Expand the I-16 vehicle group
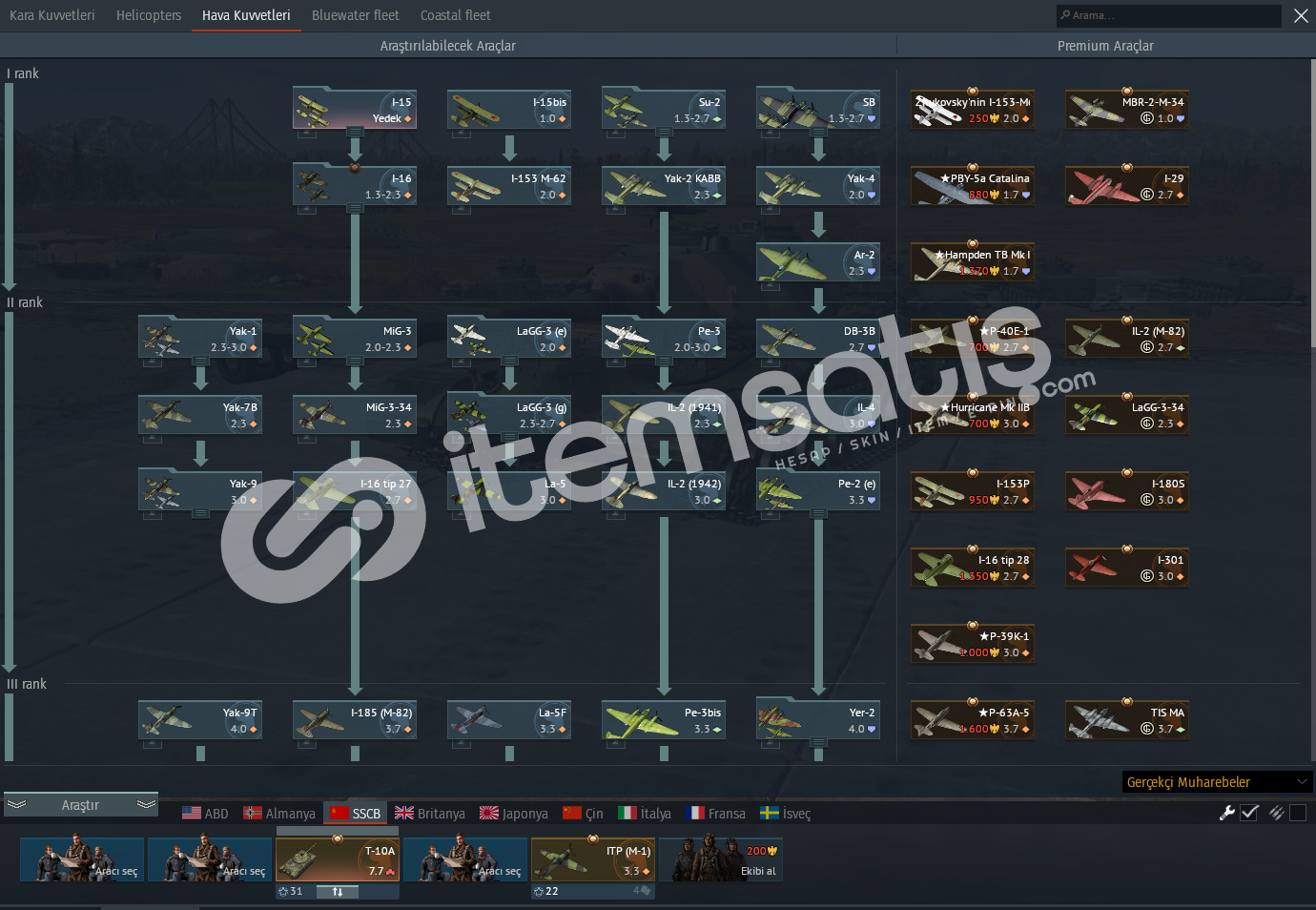 [x=355, y=209]
